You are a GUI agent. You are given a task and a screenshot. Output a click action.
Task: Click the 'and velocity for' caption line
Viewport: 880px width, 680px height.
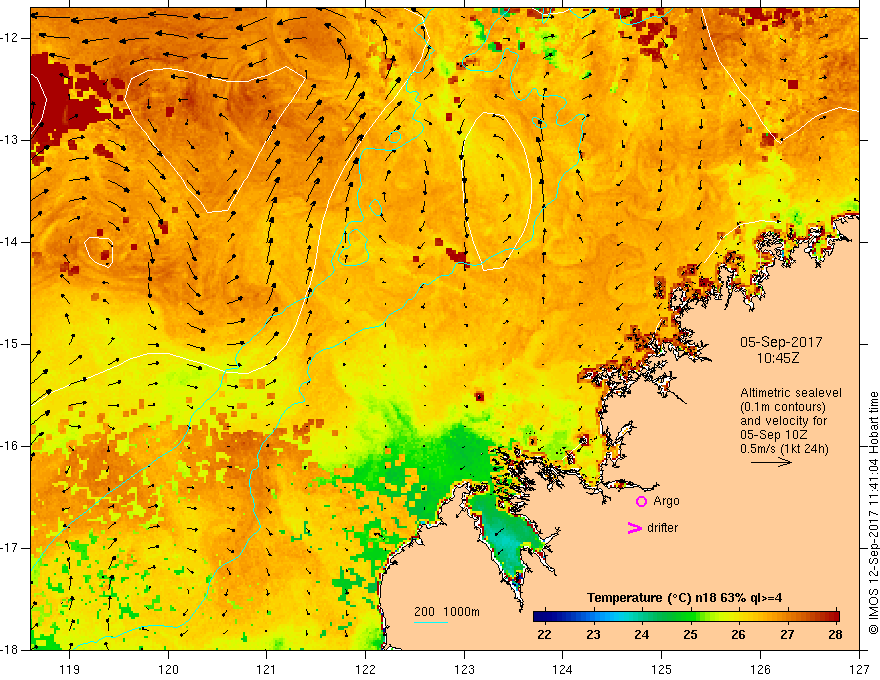[783, 421]
